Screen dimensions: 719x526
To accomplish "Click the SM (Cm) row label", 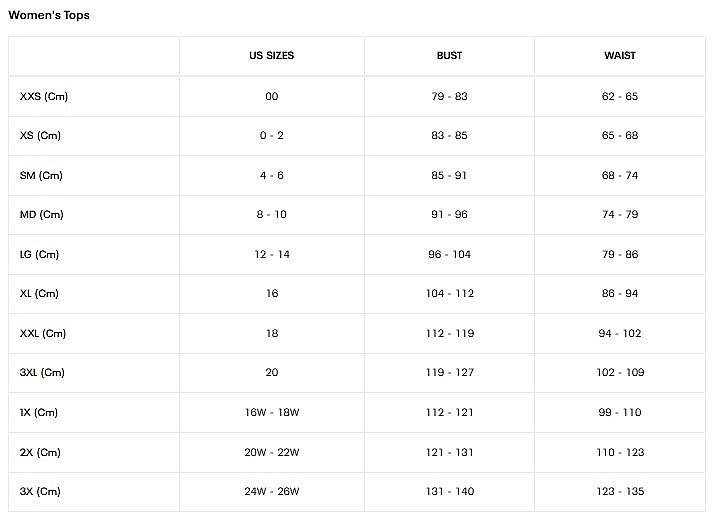I will pos(41,175).
